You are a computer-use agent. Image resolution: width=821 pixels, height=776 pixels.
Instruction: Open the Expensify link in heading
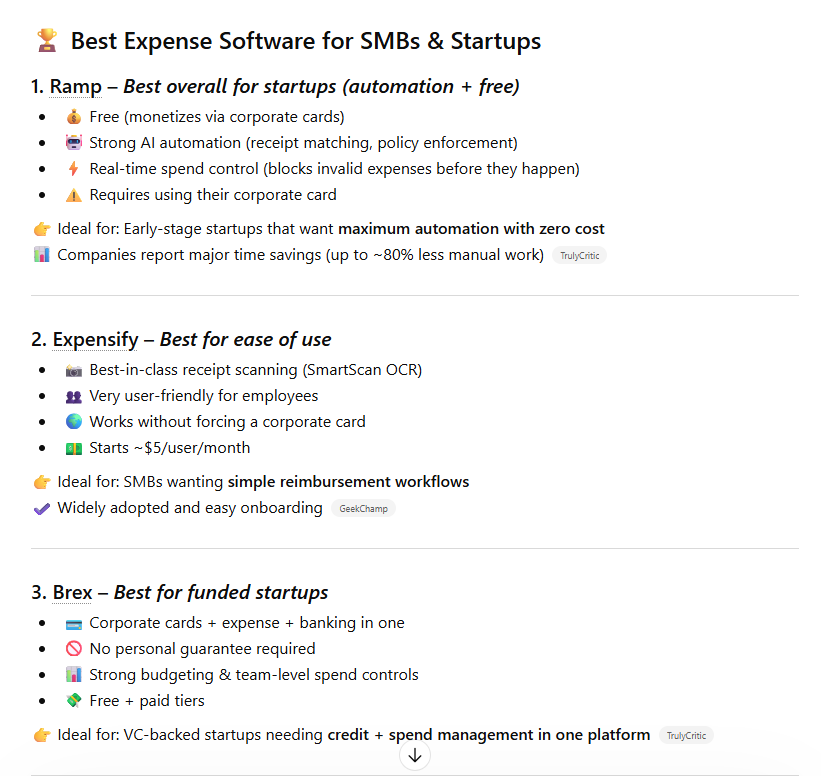pyautogui.click(x=94, y=339)
